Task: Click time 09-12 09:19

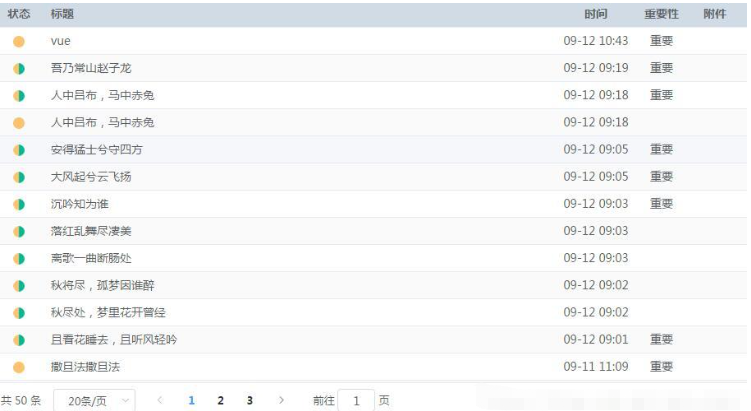Action: coord(595,68)
